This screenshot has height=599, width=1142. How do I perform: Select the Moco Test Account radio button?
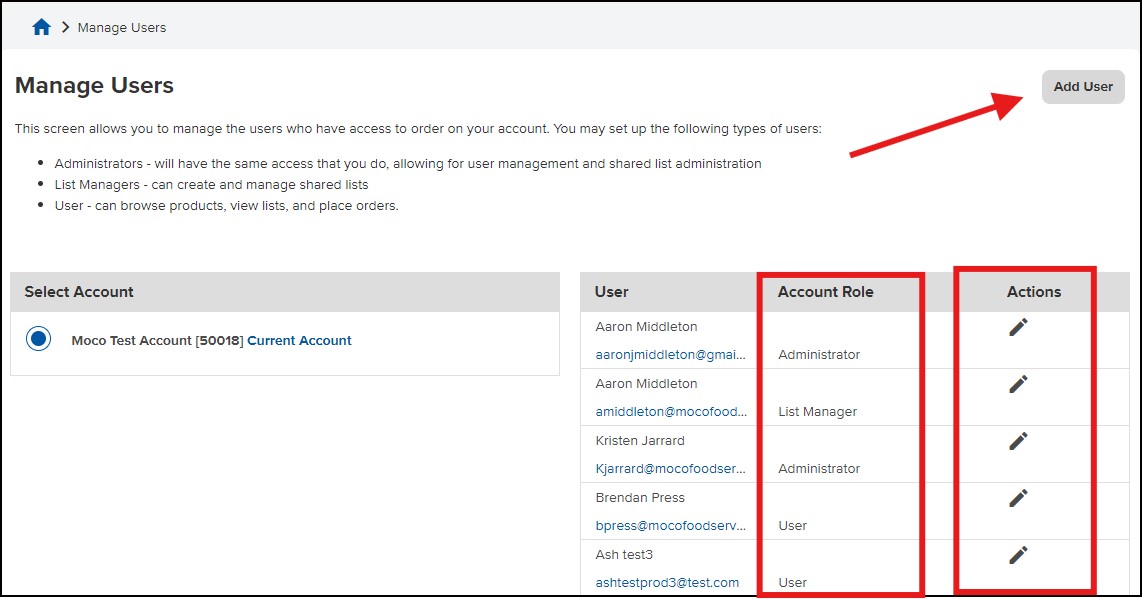pos(37,338)
